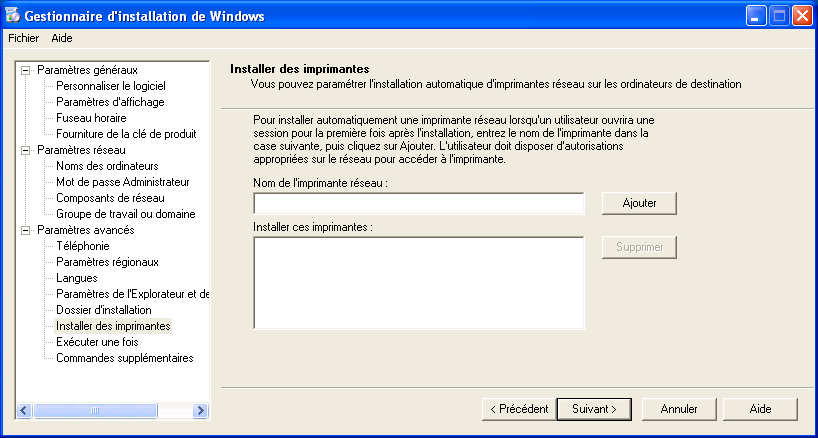Select Fourniture de la clé de produit
Viewport: 818px width, 438px height.
tap(126, 134)
